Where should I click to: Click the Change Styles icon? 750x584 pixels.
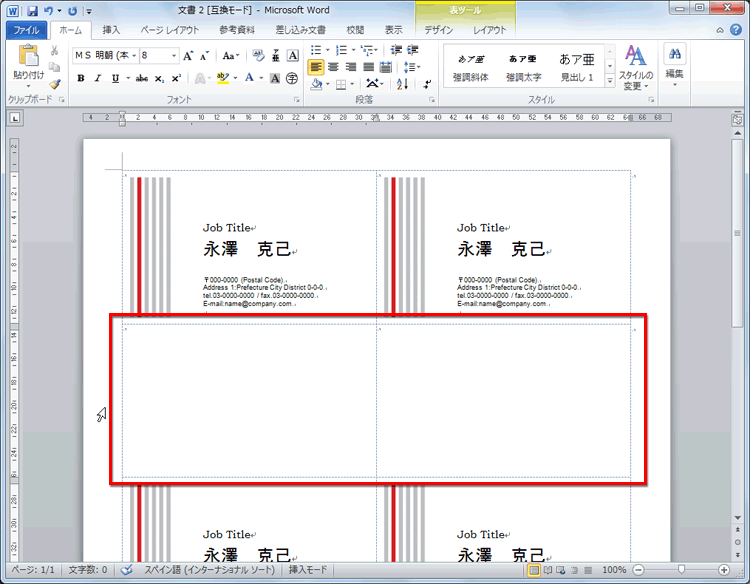636,55
